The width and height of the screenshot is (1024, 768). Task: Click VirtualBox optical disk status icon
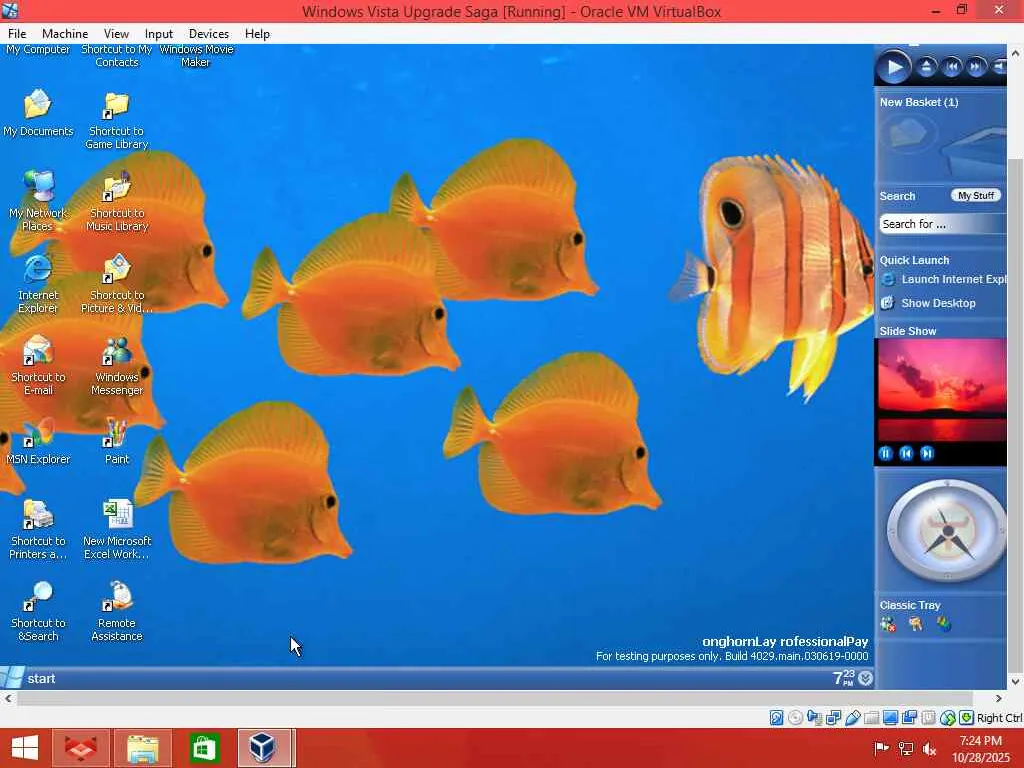click(795, 718)
